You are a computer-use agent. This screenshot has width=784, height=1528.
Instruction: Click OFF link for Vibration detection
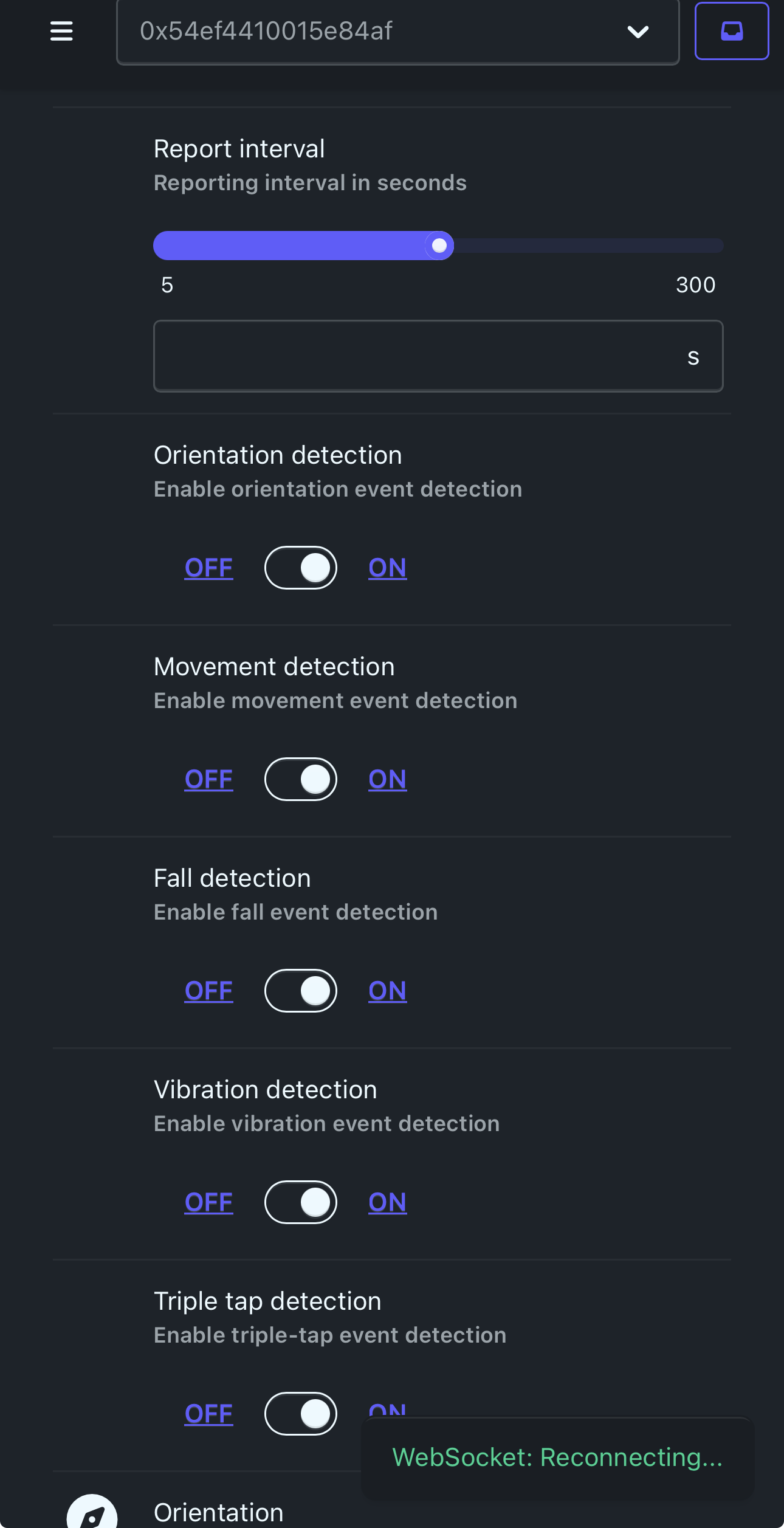click(208, 1202)
